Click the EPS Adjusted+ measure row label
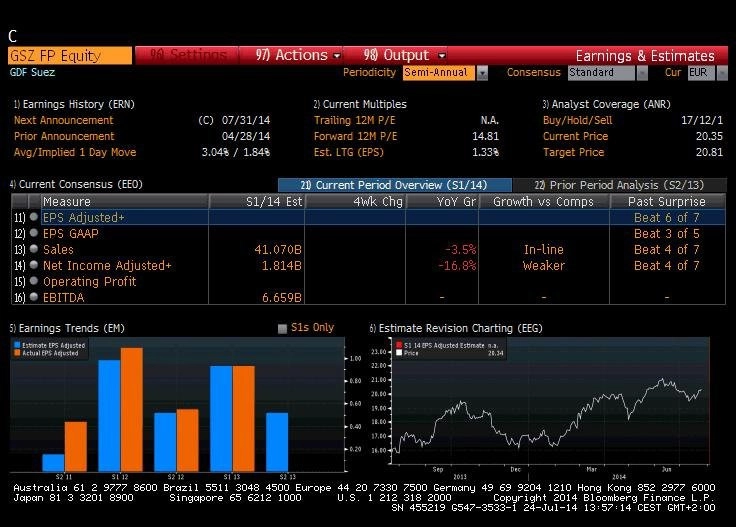This screenshot has width=736, height=527. pos(84,218)
